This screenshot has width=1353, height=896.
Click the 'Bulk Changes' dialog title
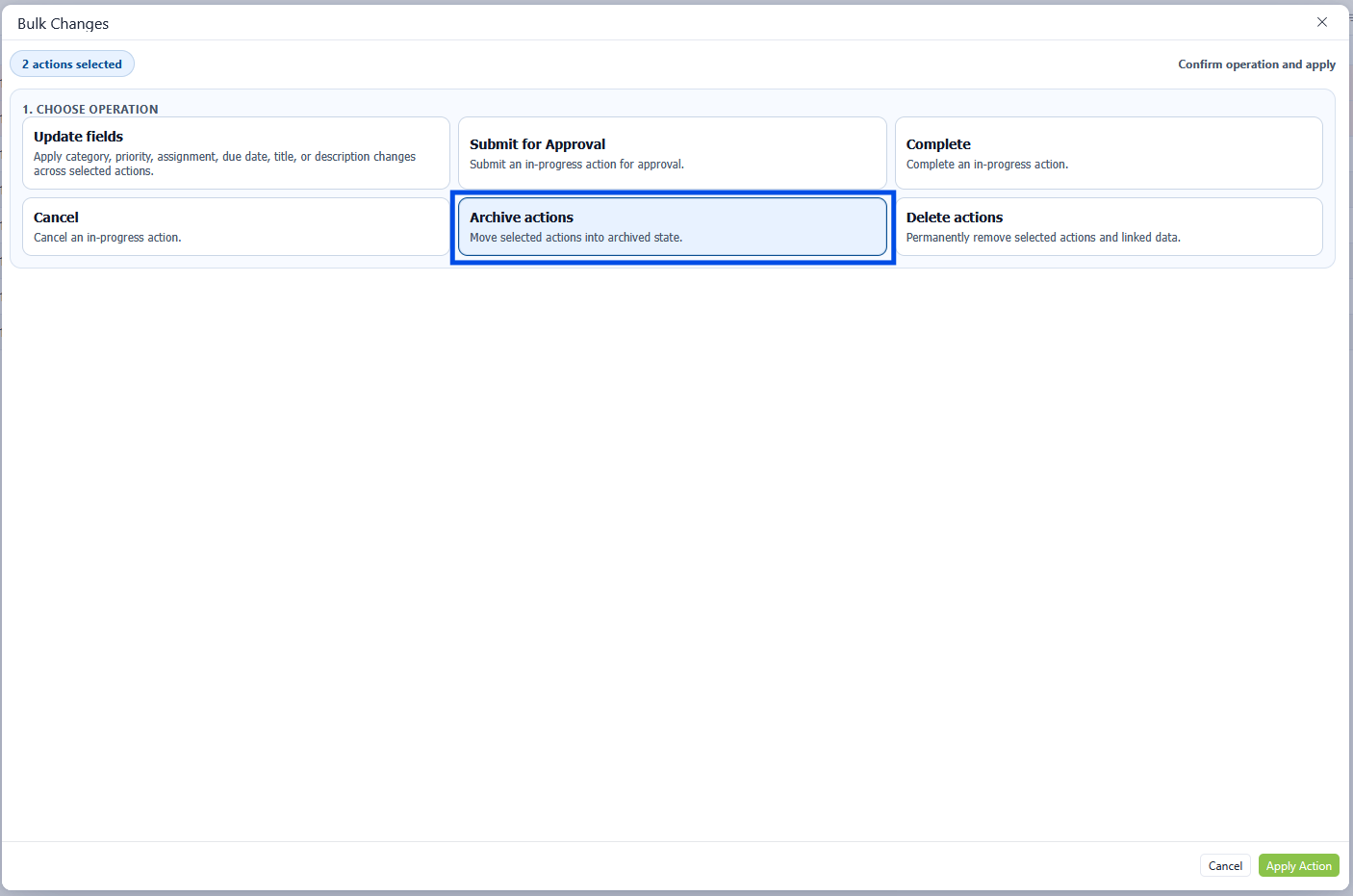tap(64, 24)
